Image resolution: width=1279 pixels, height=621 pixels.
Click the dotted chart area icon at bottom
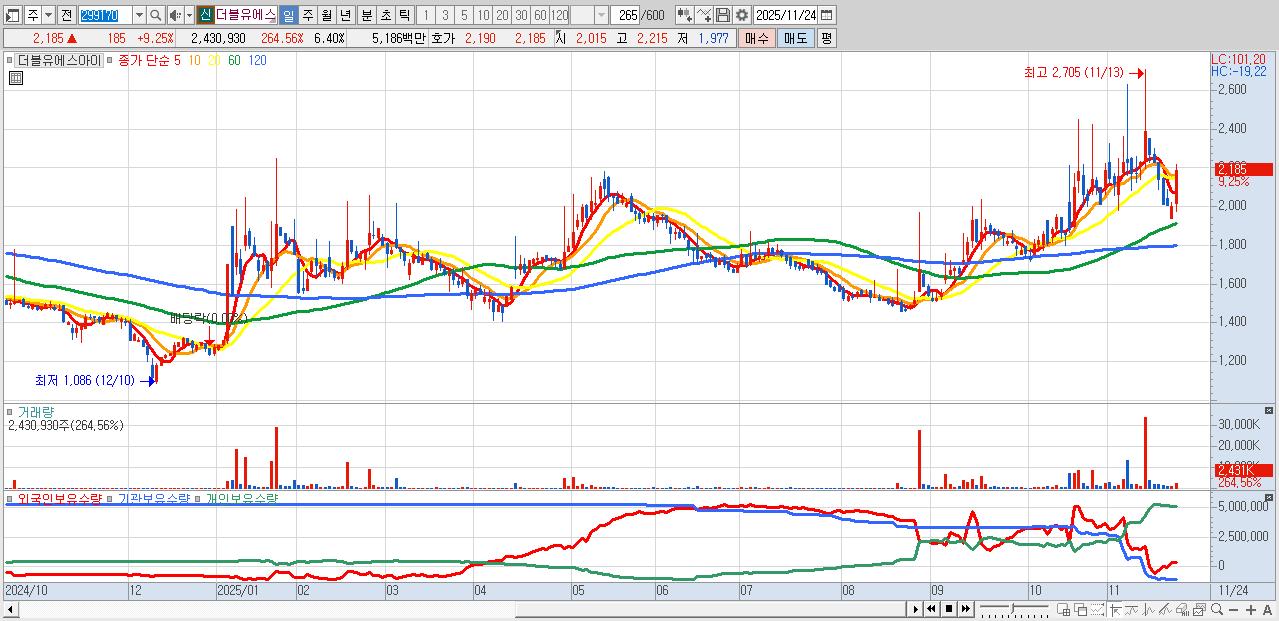(1098, 610)
